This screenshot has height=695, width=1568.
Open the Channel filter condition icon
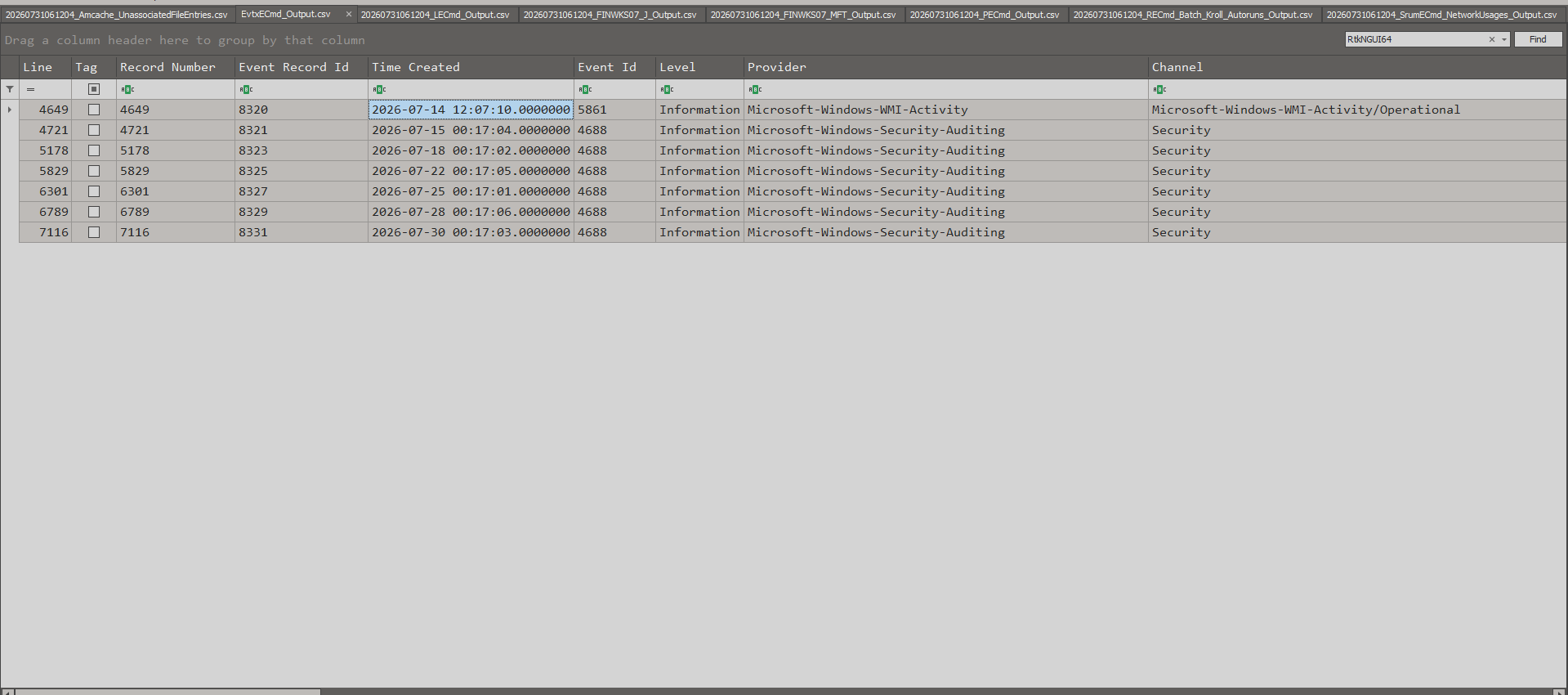[1159, 89]
